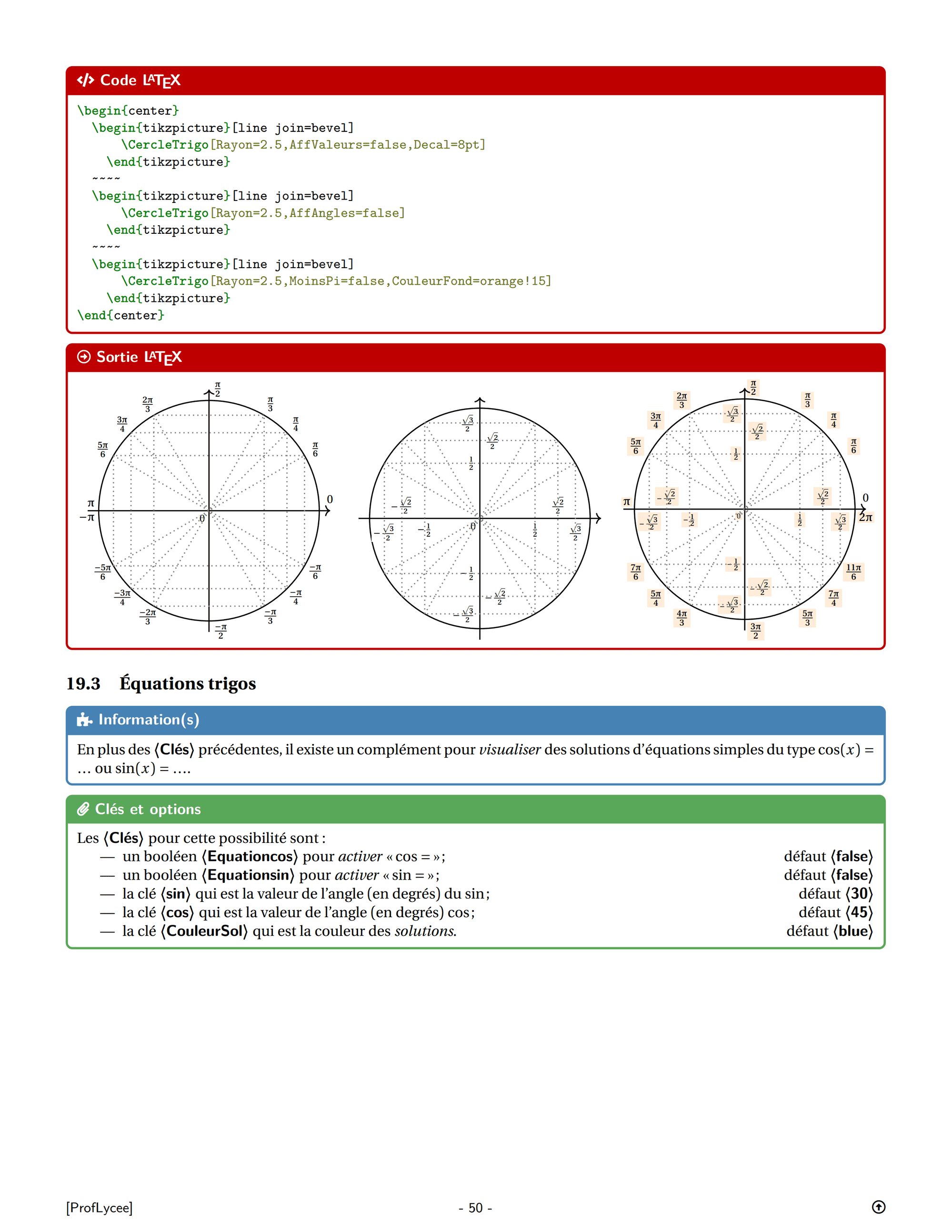Click code line with AffValeurs=false,Decal=8pt
The height and width of the screenshot is (1232, 952).
303,144
